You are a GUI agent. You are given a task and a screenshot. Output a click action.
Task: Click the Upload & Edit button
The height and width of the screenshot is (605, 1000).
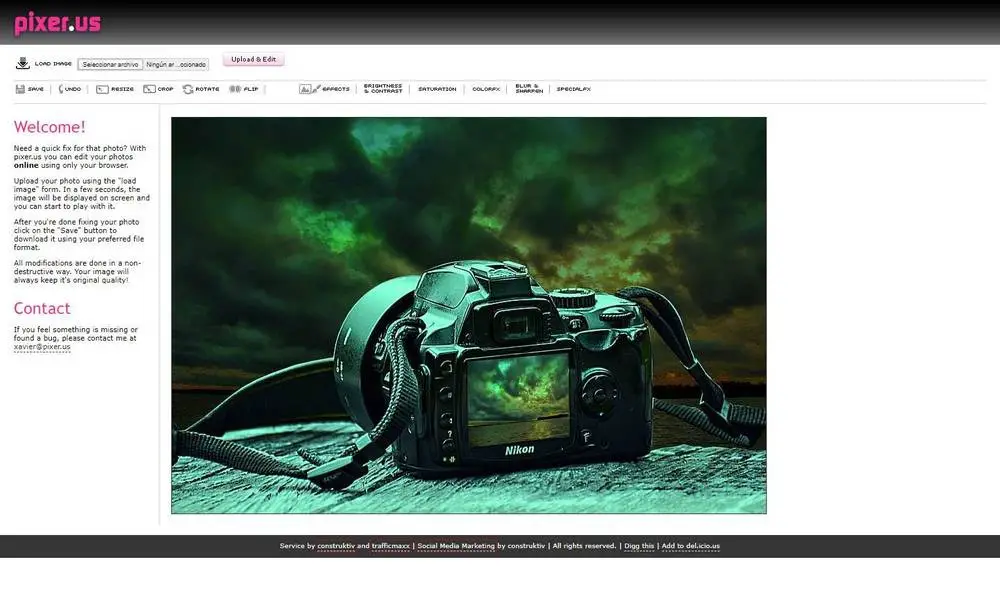(x=254, y=59)
